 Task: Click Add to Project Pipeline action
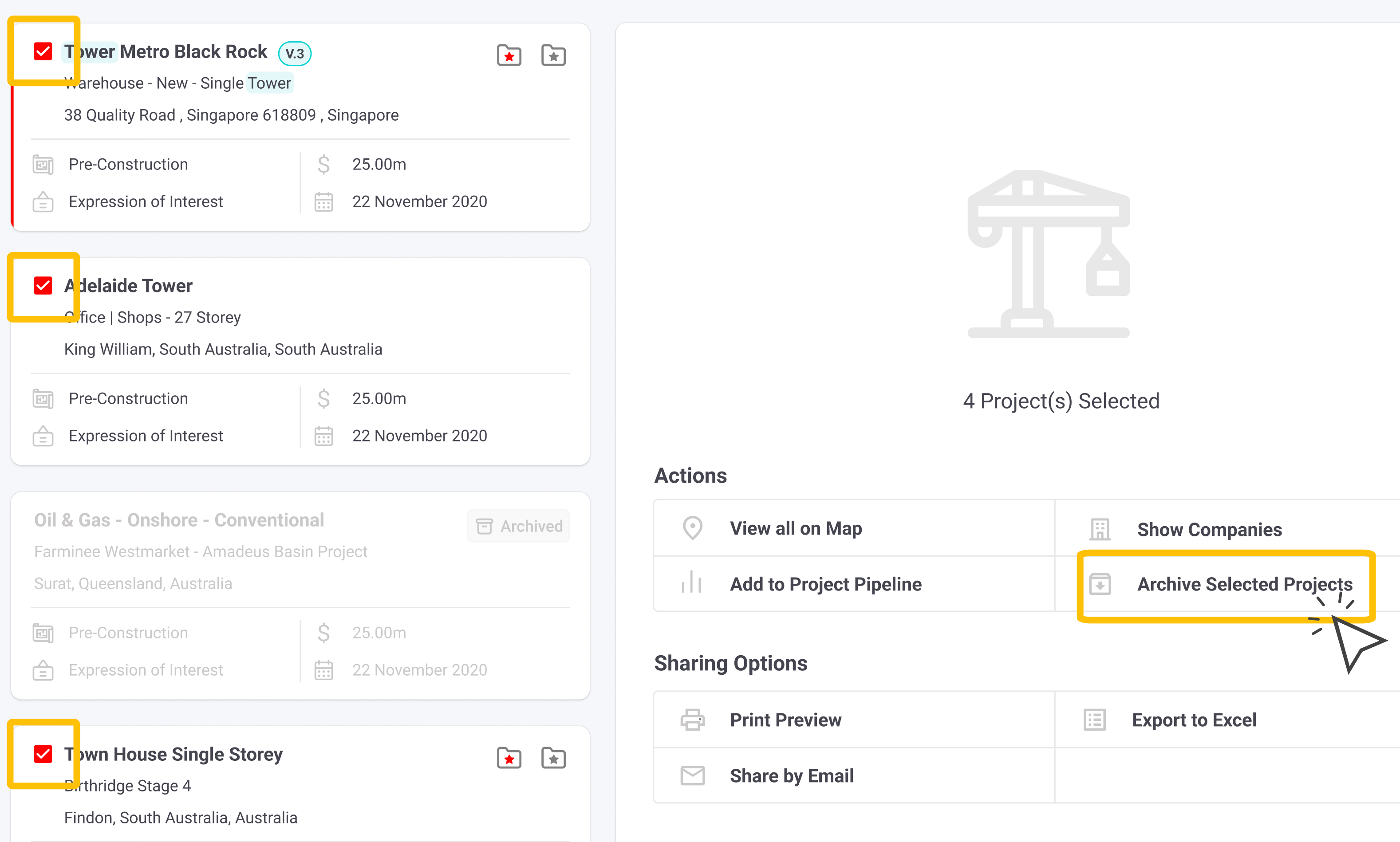pyautogui.click(x=825, y=584)
